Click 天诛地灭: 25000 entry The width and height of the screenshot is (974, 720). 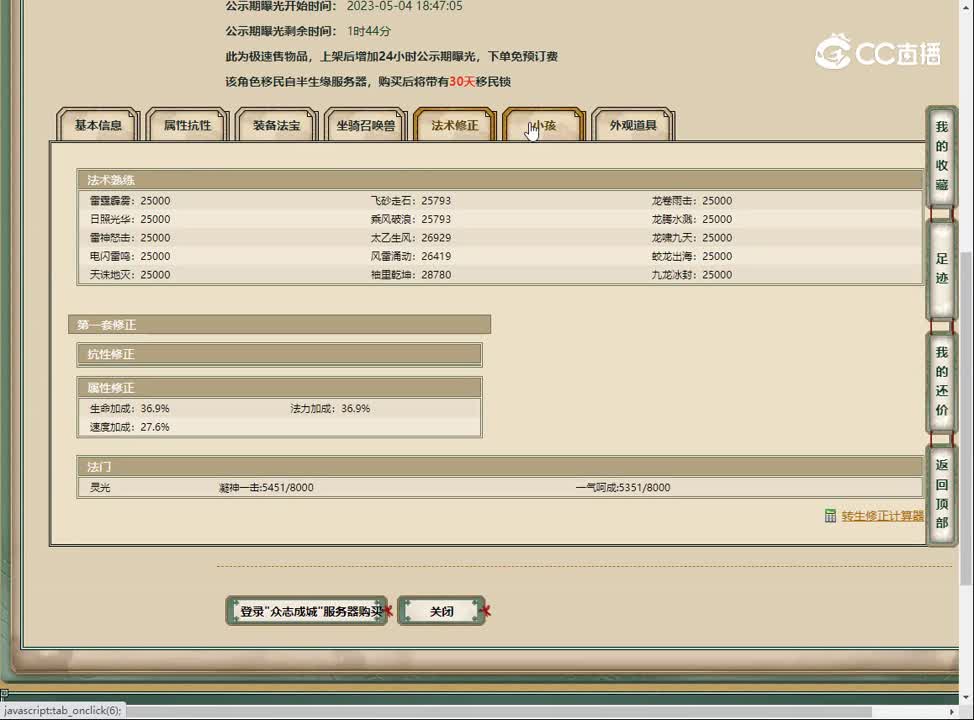(130, 275)
